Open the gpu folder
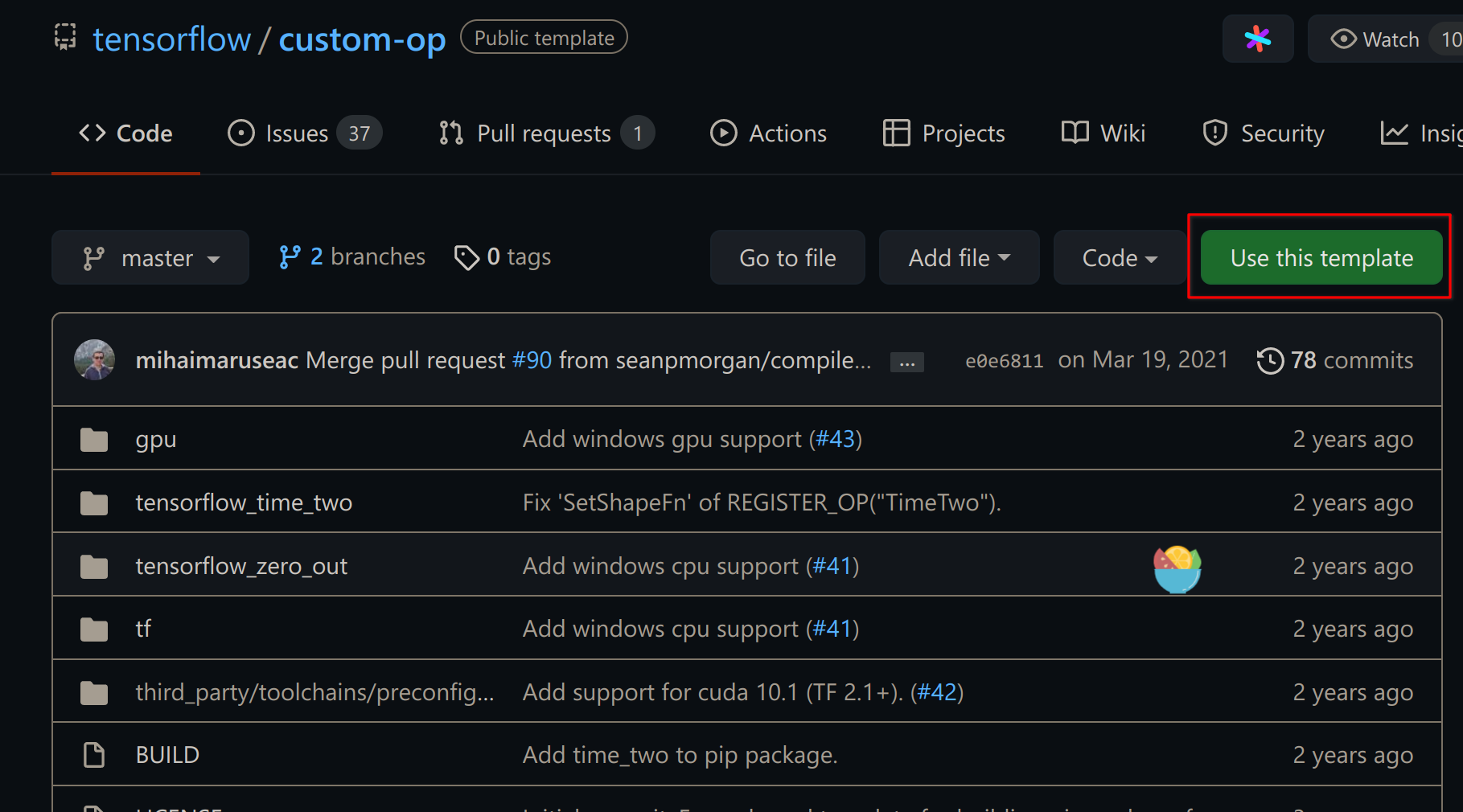 point(156,440)
